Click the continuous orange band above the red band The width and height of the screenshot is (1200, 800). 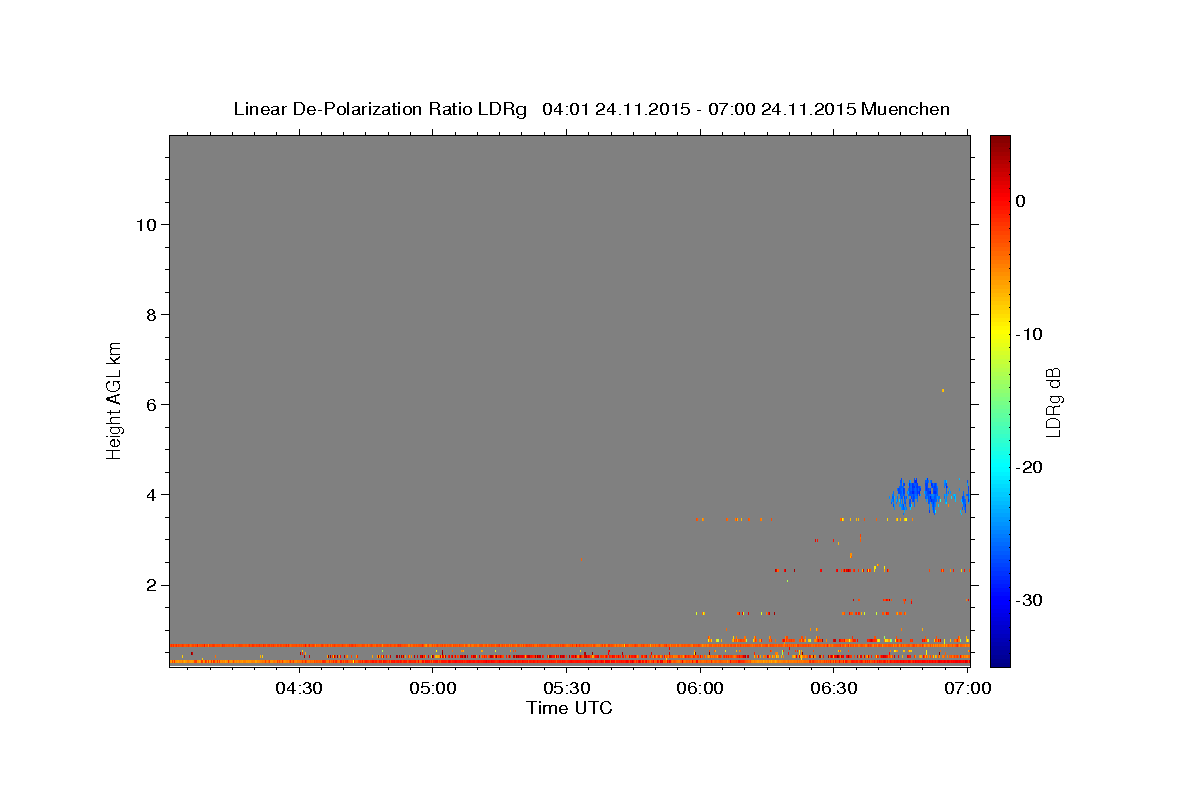tap(569, 645)
